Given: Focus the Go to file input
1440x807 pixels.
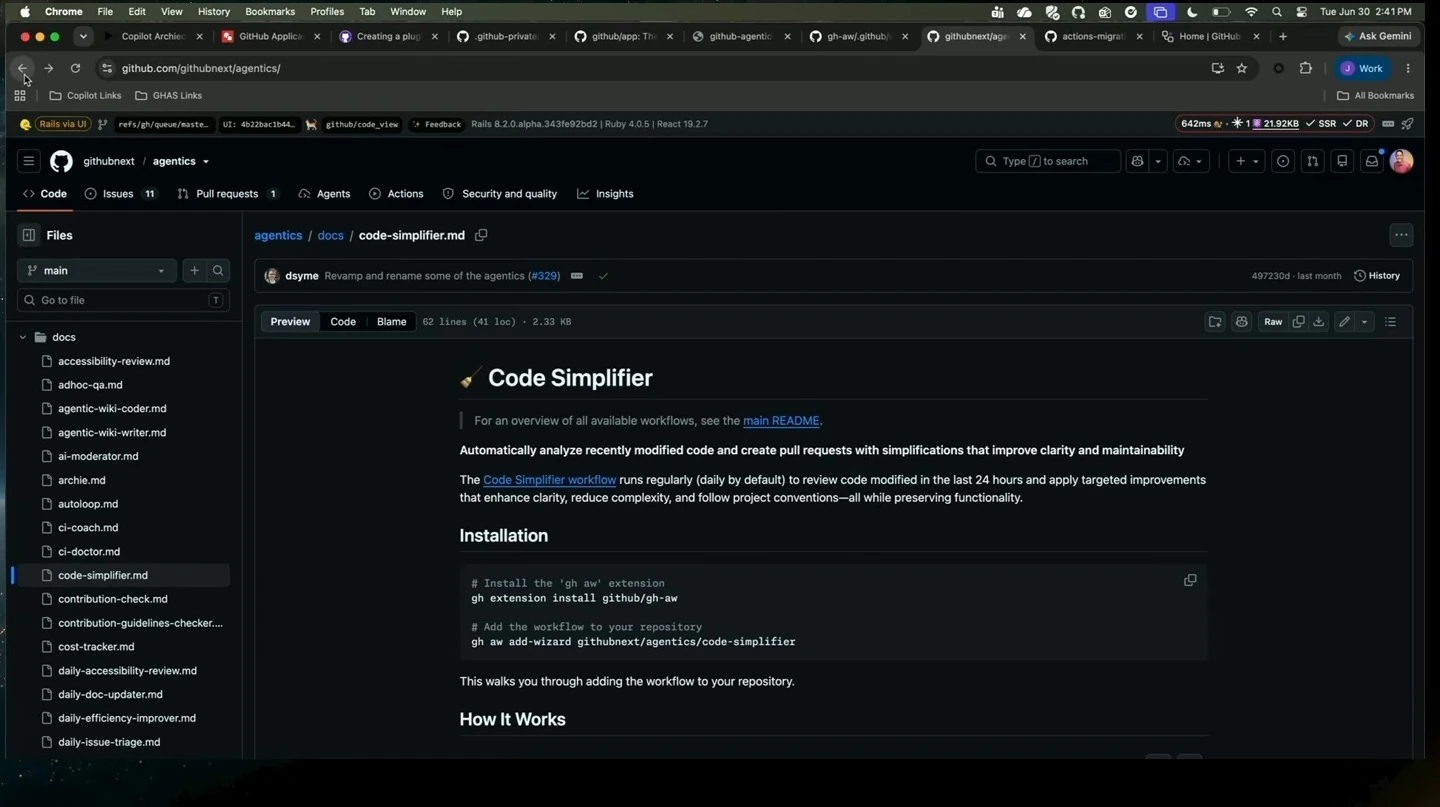Looking at the screenshot, I should point(123,300).
